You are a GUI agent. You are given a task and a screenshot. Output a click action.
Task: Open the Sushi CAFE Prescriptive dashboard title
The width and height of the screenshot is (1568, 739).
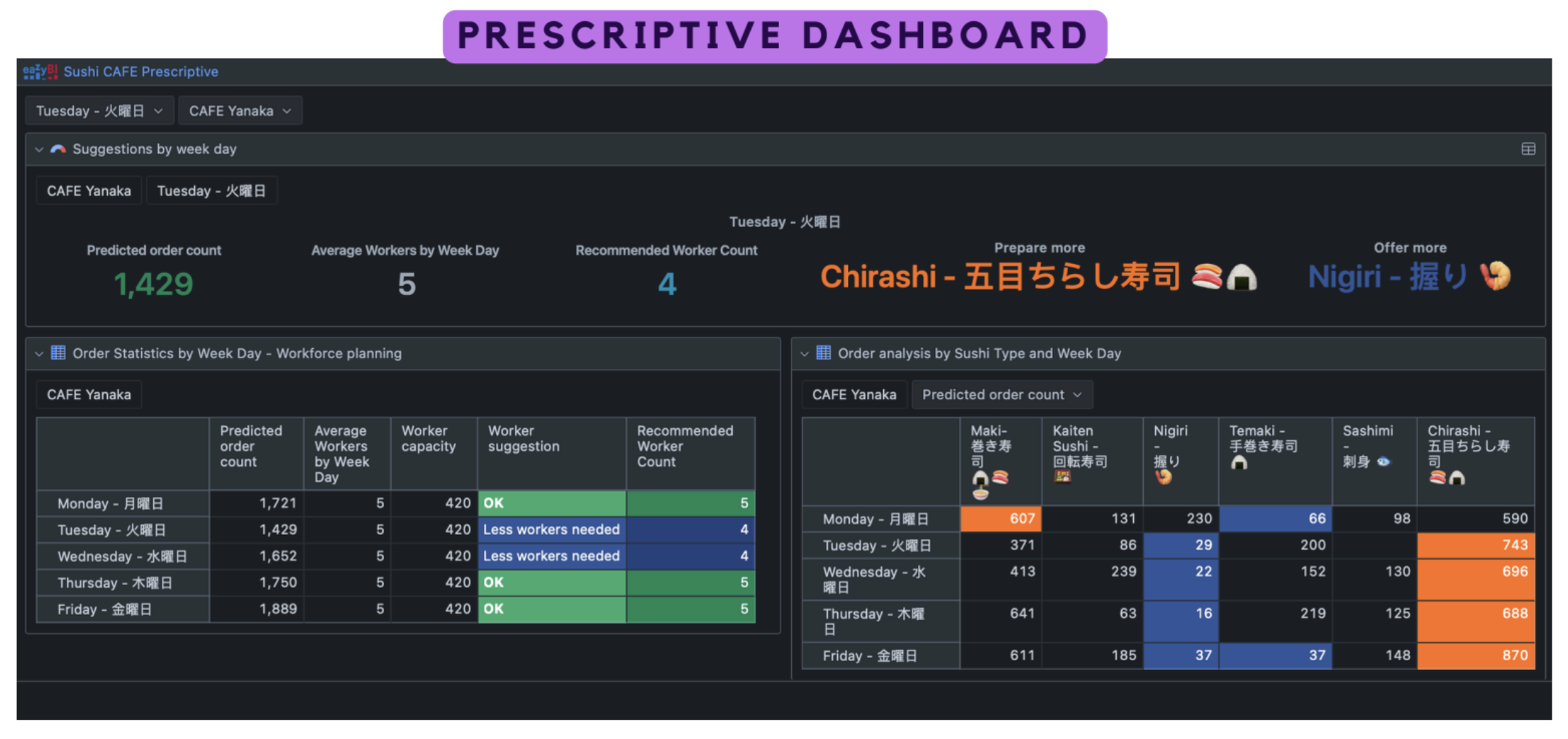pyautogui.click(x=141, y=72)
